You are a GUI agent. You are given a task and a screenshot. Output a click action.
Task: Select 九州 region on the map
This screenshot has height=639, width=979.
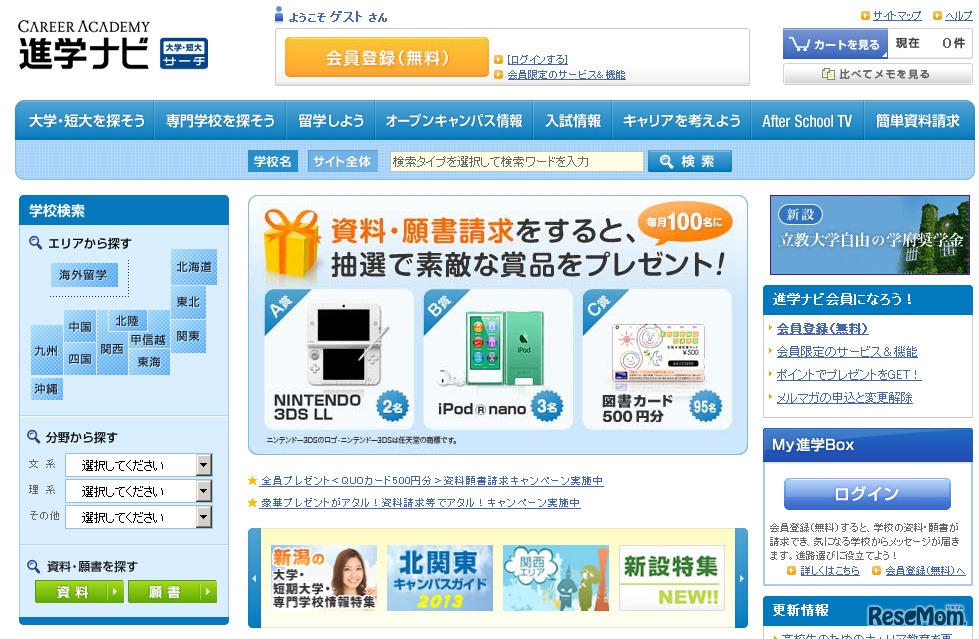pos(46,351)
